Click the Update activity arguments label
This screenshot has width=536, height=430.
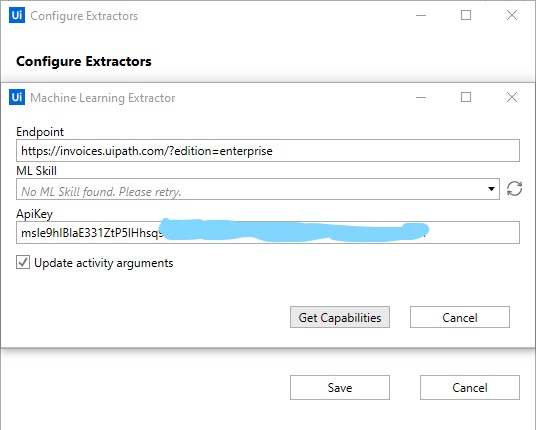(104, 263)
